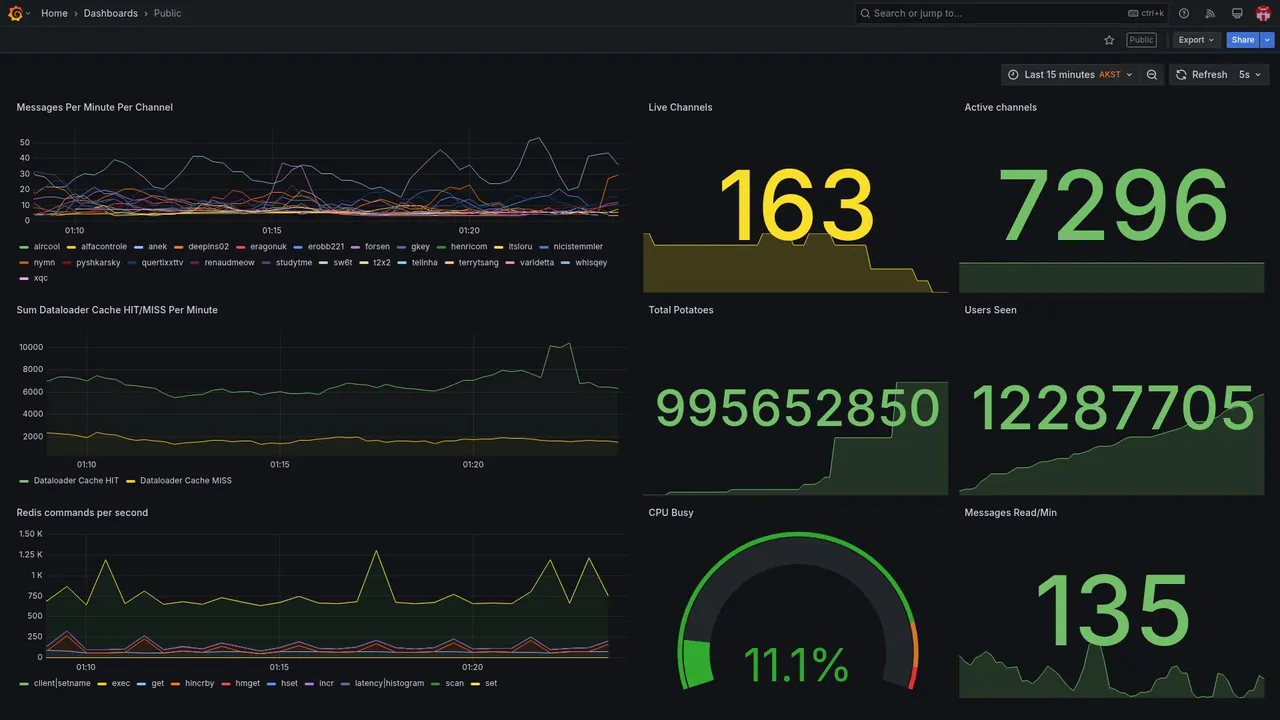Click color marker next to hmget
The width and height of the screenshot is (1280, 720).
[225, 684]
